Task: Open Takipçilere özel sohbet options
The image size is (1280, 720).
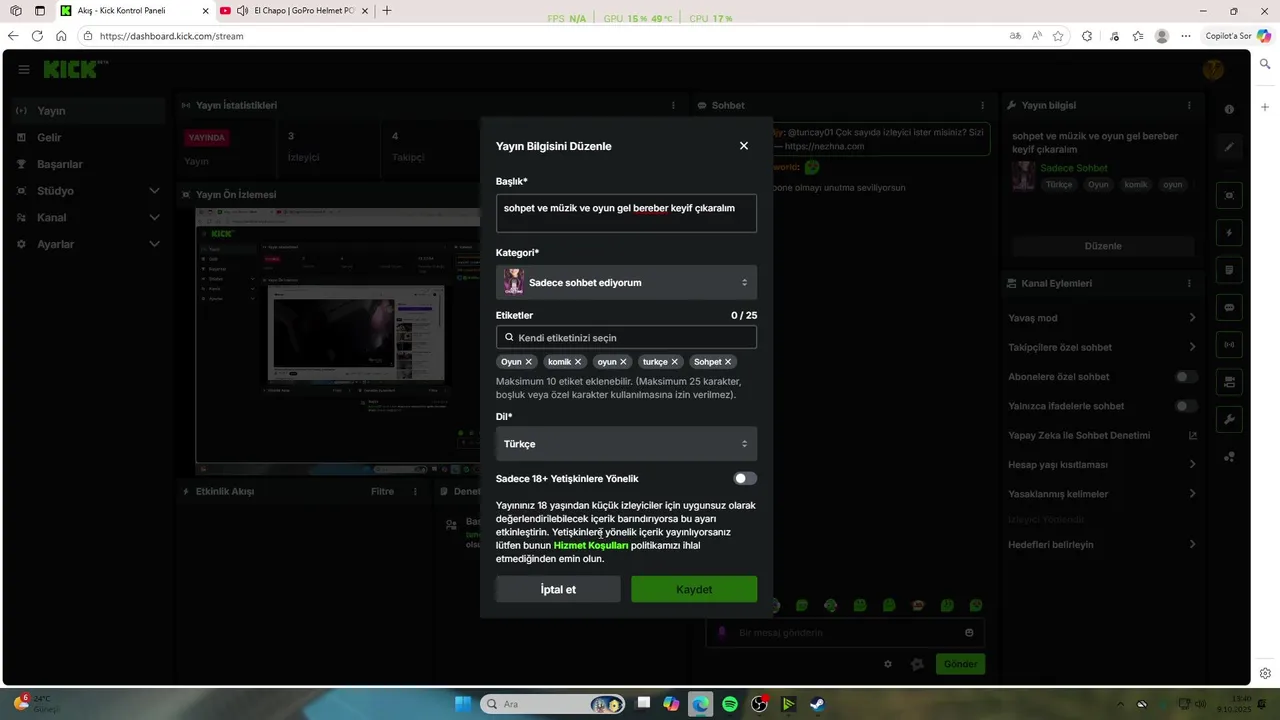Action: (1102, 347)
